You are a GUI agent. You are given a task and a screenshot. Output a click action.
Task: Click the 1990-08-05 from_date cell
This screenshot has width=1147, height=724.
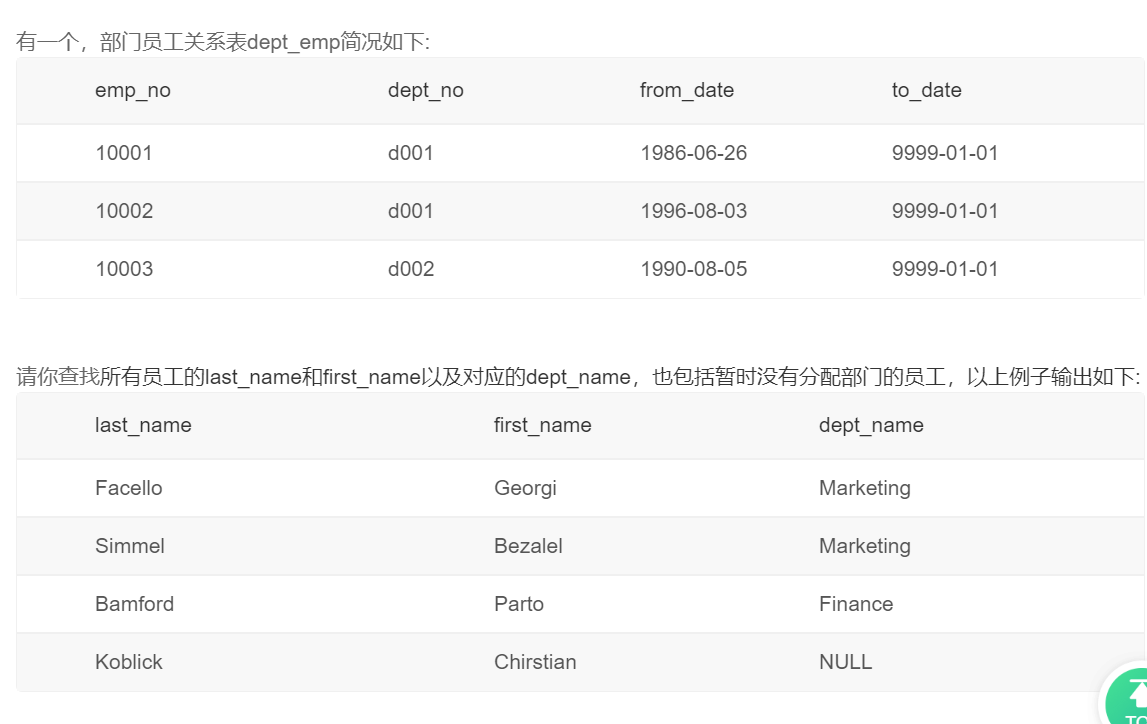(x=694, y=269)
